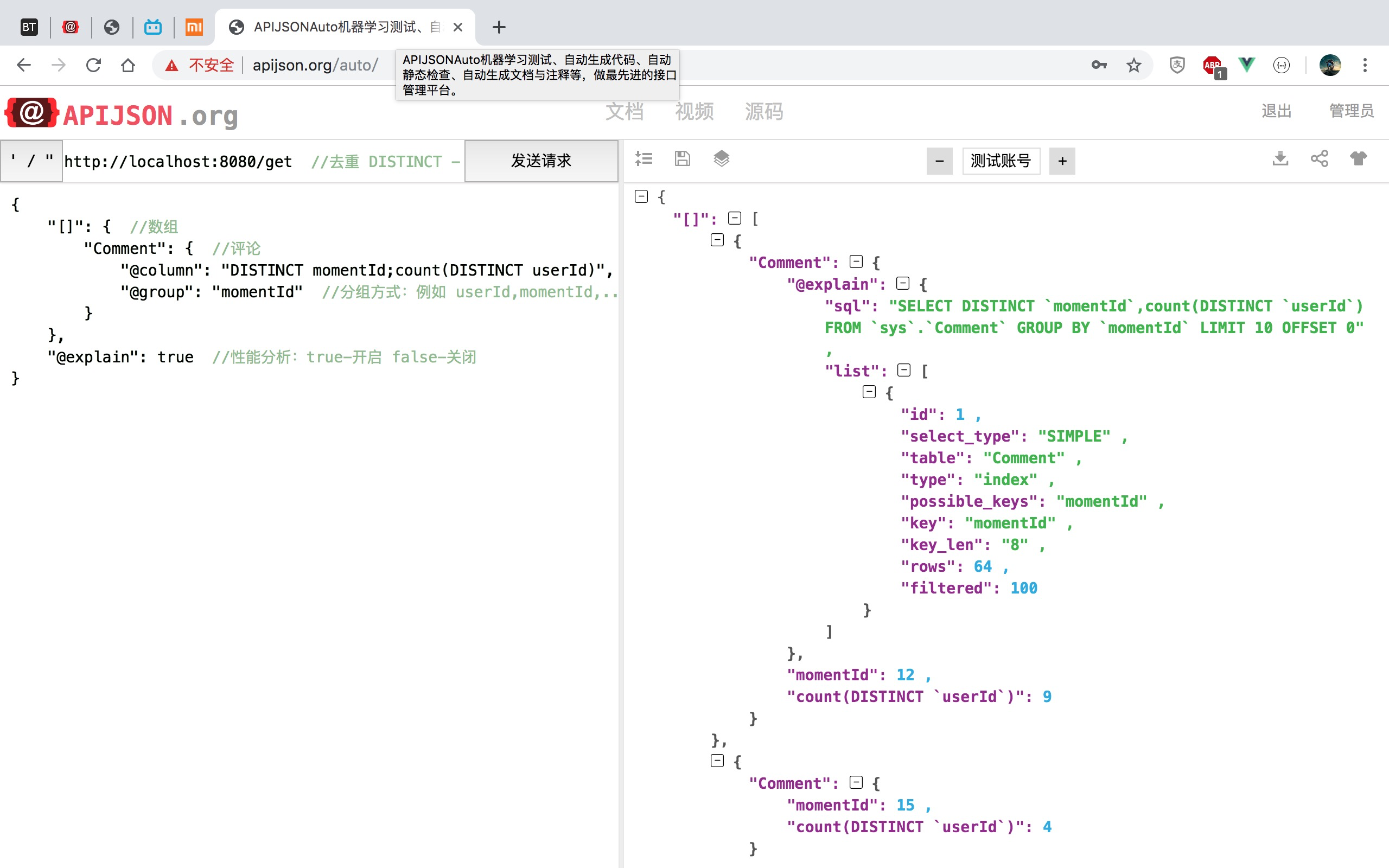Click the request JSON editor area

click(309, 525)
